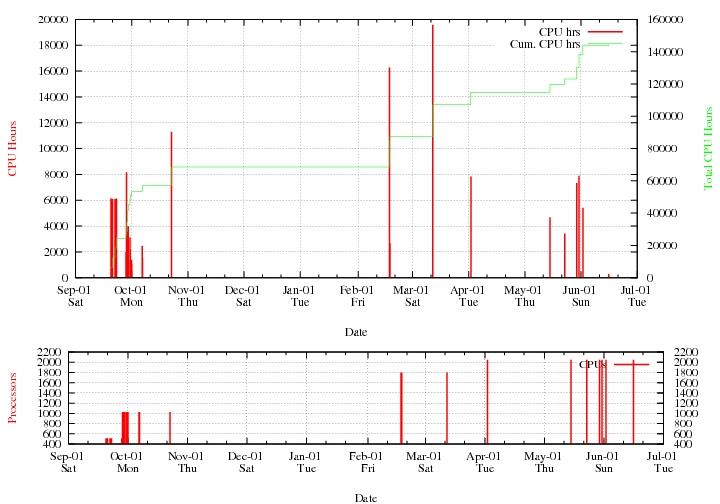Click the 'Mar-01 Sat' label on bottom chart
Viewport: 720px width, 504px height.
[424, 462]
